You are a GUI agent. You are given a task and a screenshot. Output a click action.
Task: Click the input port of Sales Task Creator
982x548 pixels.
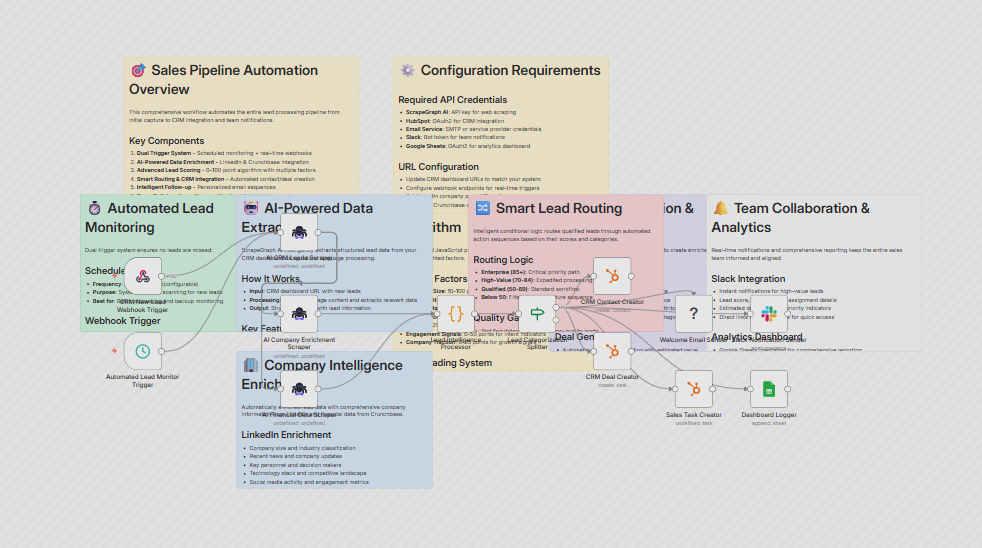pyautogui.click(x=675, y=389)
